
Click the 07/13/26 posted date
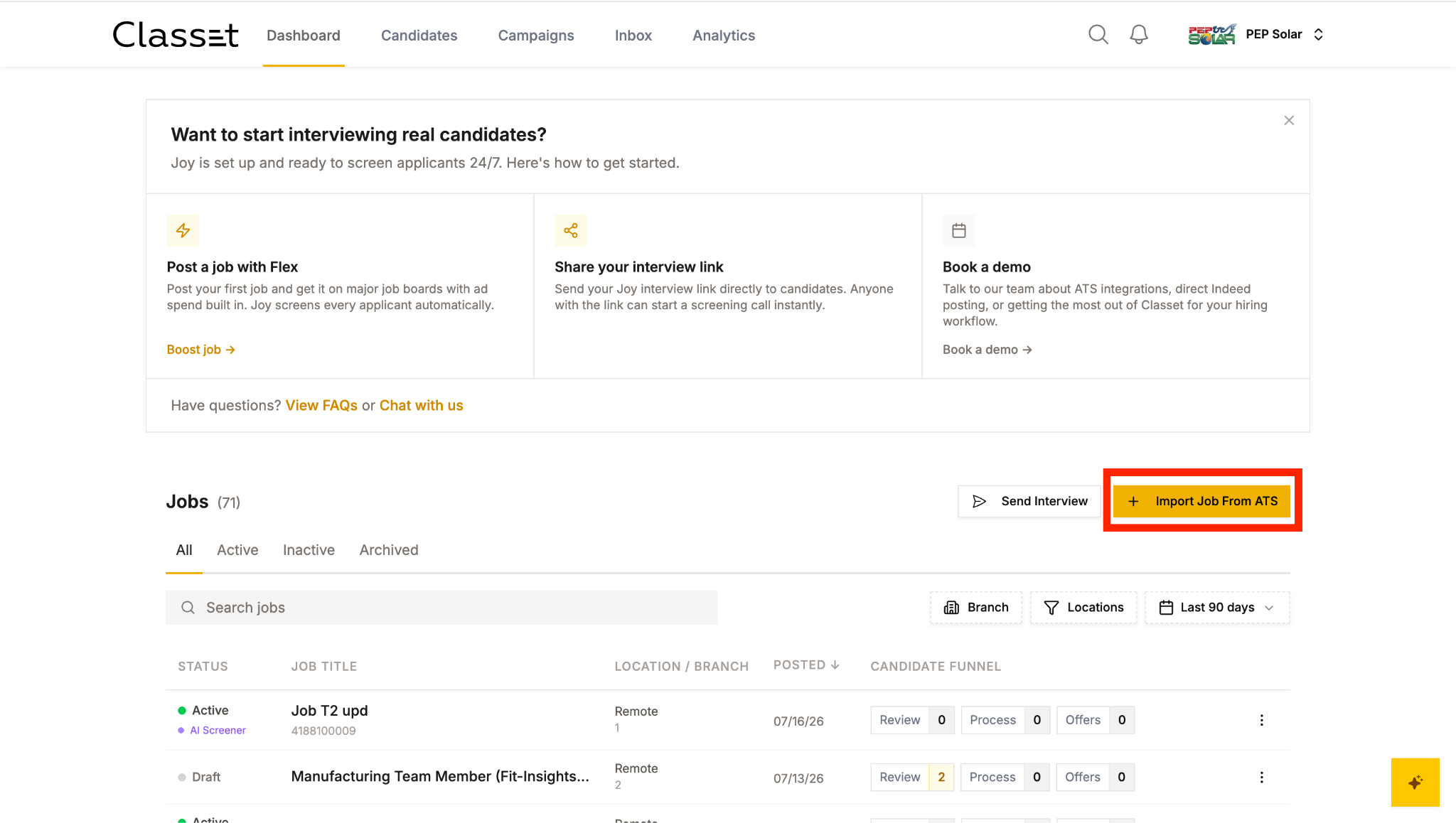[x=798, y=778]
